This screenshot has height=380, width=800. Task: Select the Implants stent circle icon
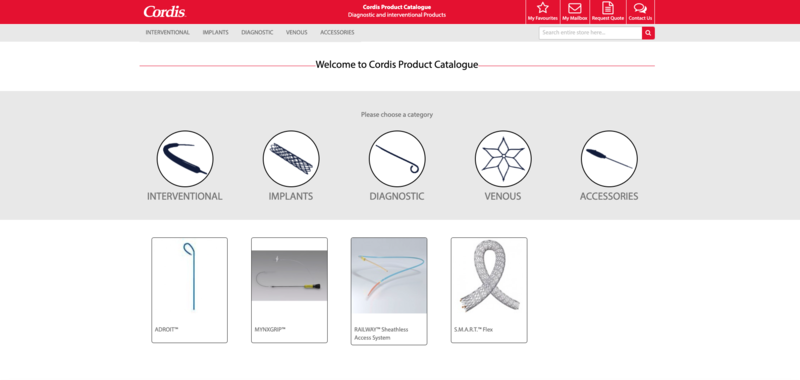[291, 159]
